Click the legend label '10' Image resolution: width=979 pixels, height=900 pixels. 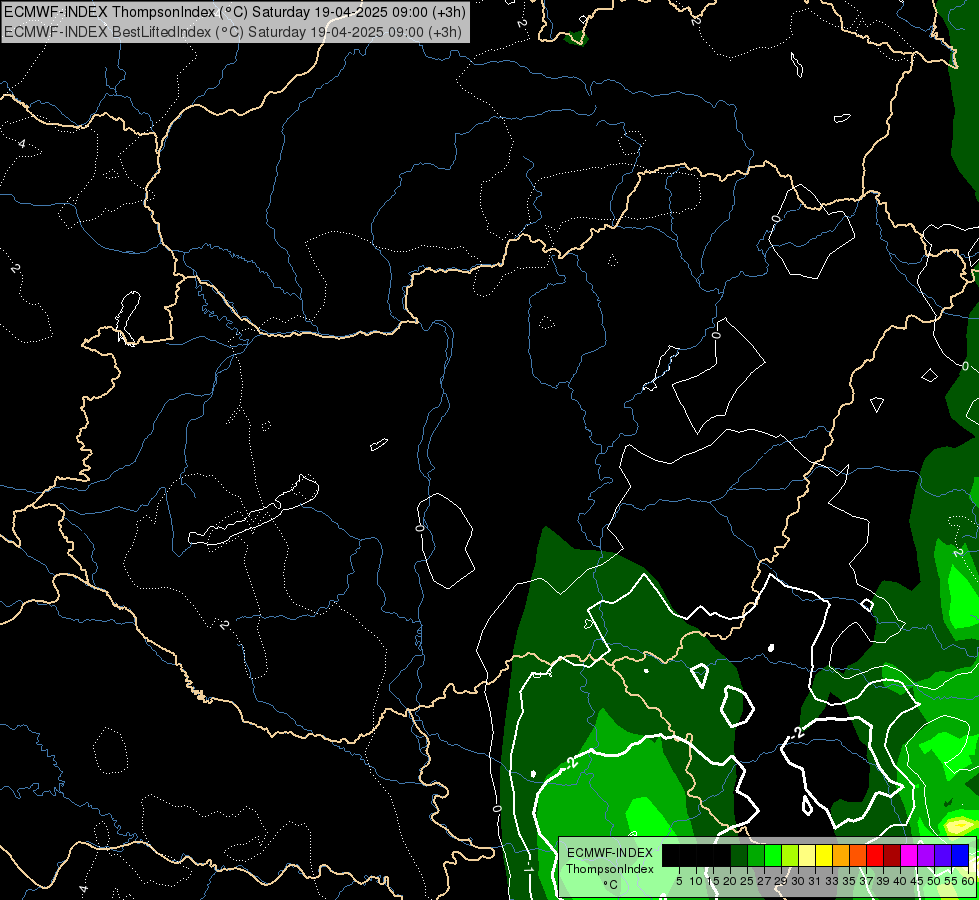point(696,881)
